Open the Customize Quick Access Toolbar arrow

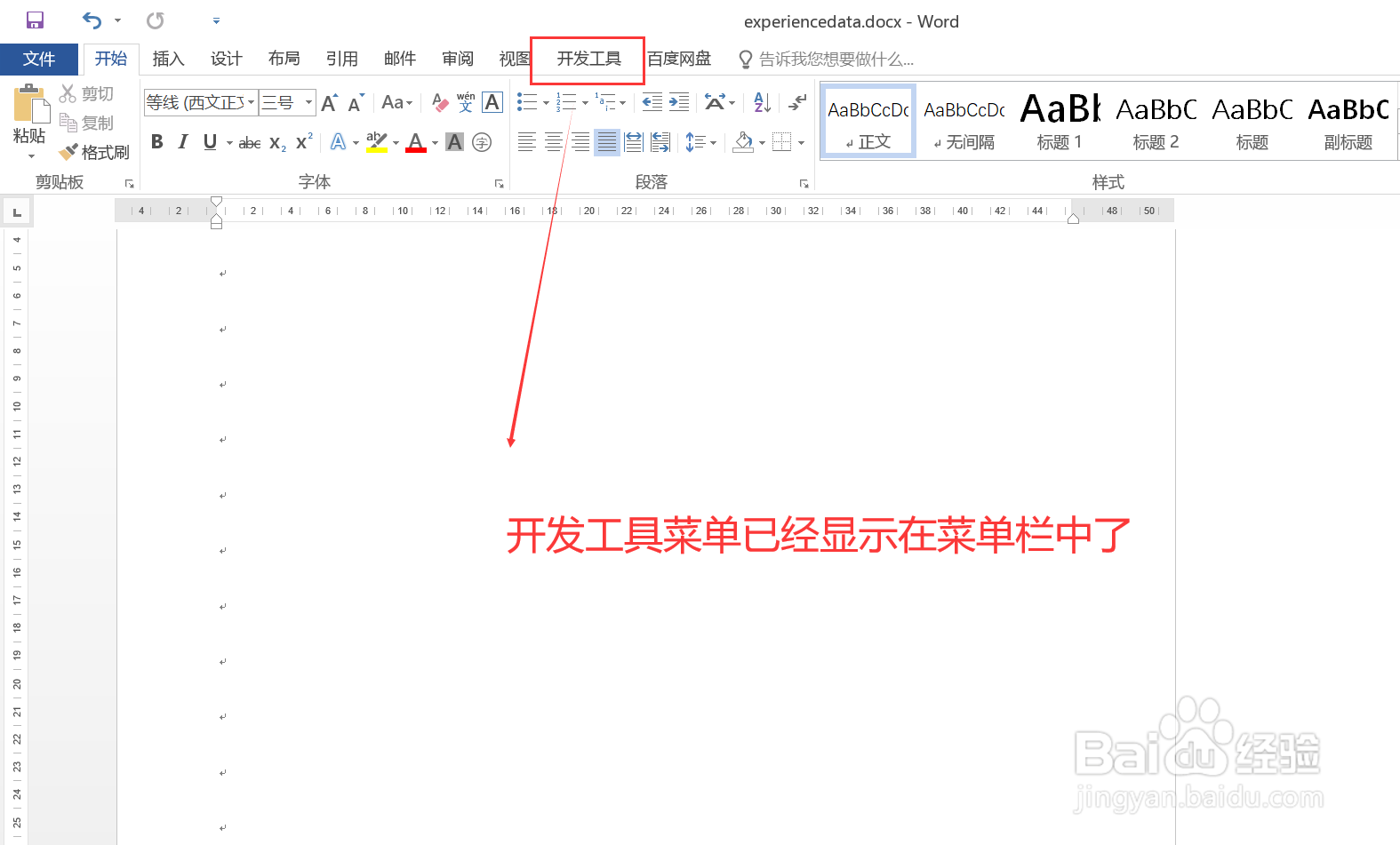click(216, 20)
